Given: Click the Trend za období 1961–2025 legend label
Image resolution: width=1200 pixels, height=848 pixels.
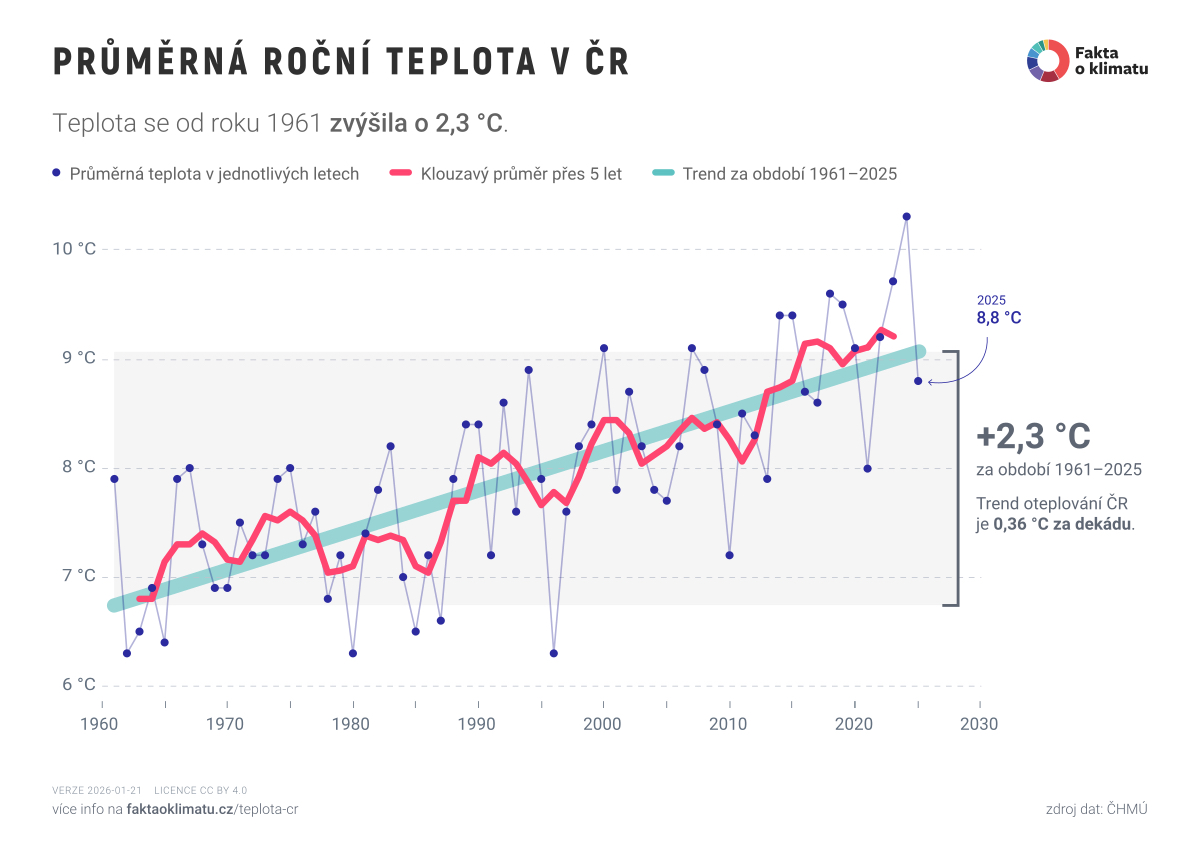Looking at the screenshot, I should (x=790, y=174).
